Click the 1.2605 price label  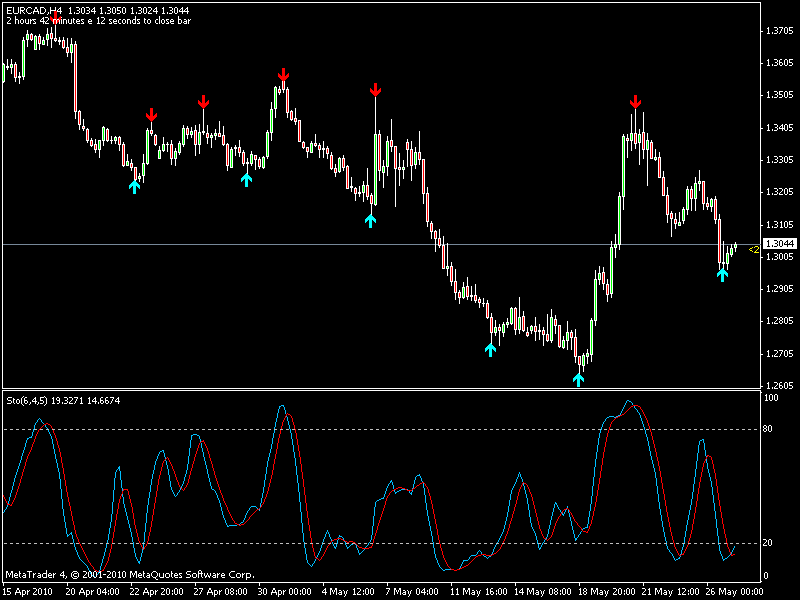point(780,386)
